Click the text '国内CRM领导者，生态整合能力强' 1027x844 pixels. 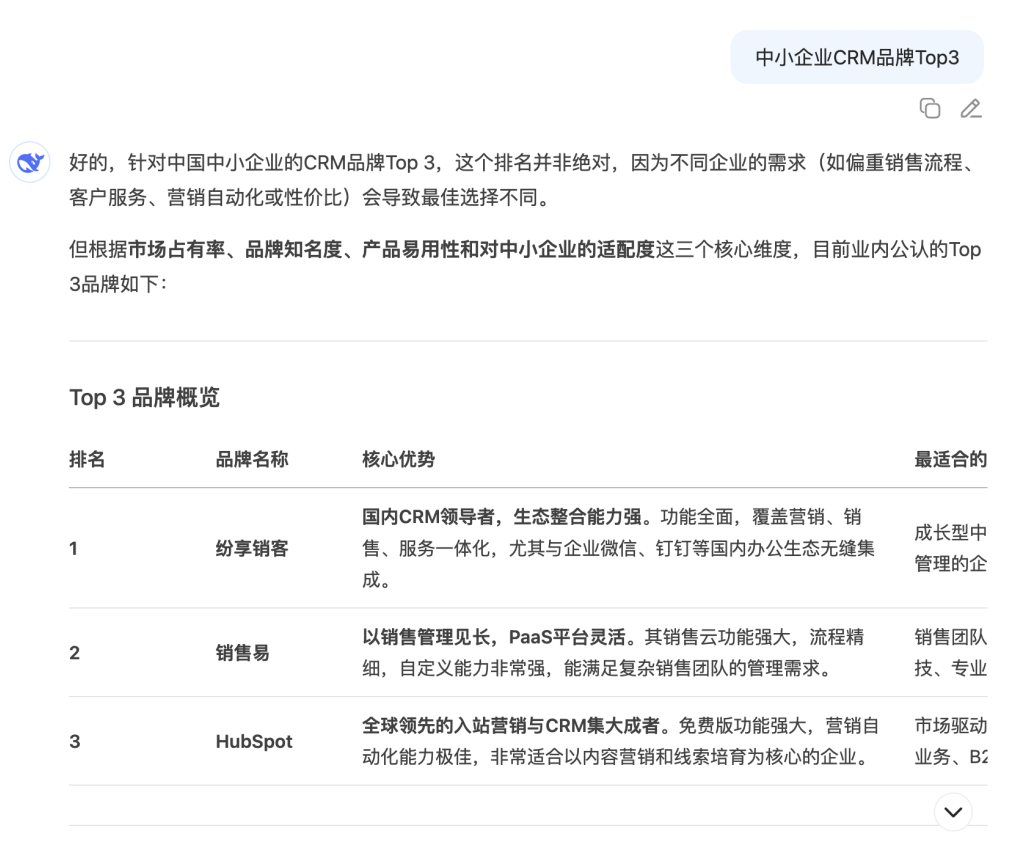(502, 517)
